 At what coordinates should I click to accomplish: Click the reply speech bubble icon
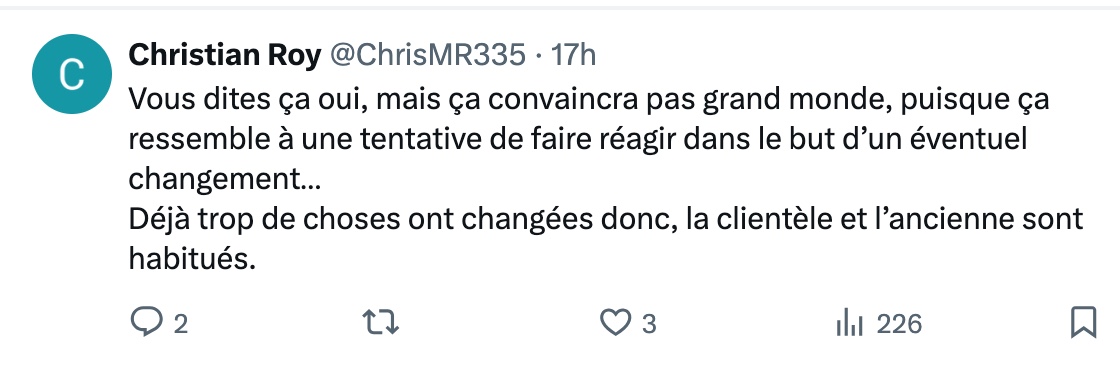pyautogui.click(x=147, y=323)
